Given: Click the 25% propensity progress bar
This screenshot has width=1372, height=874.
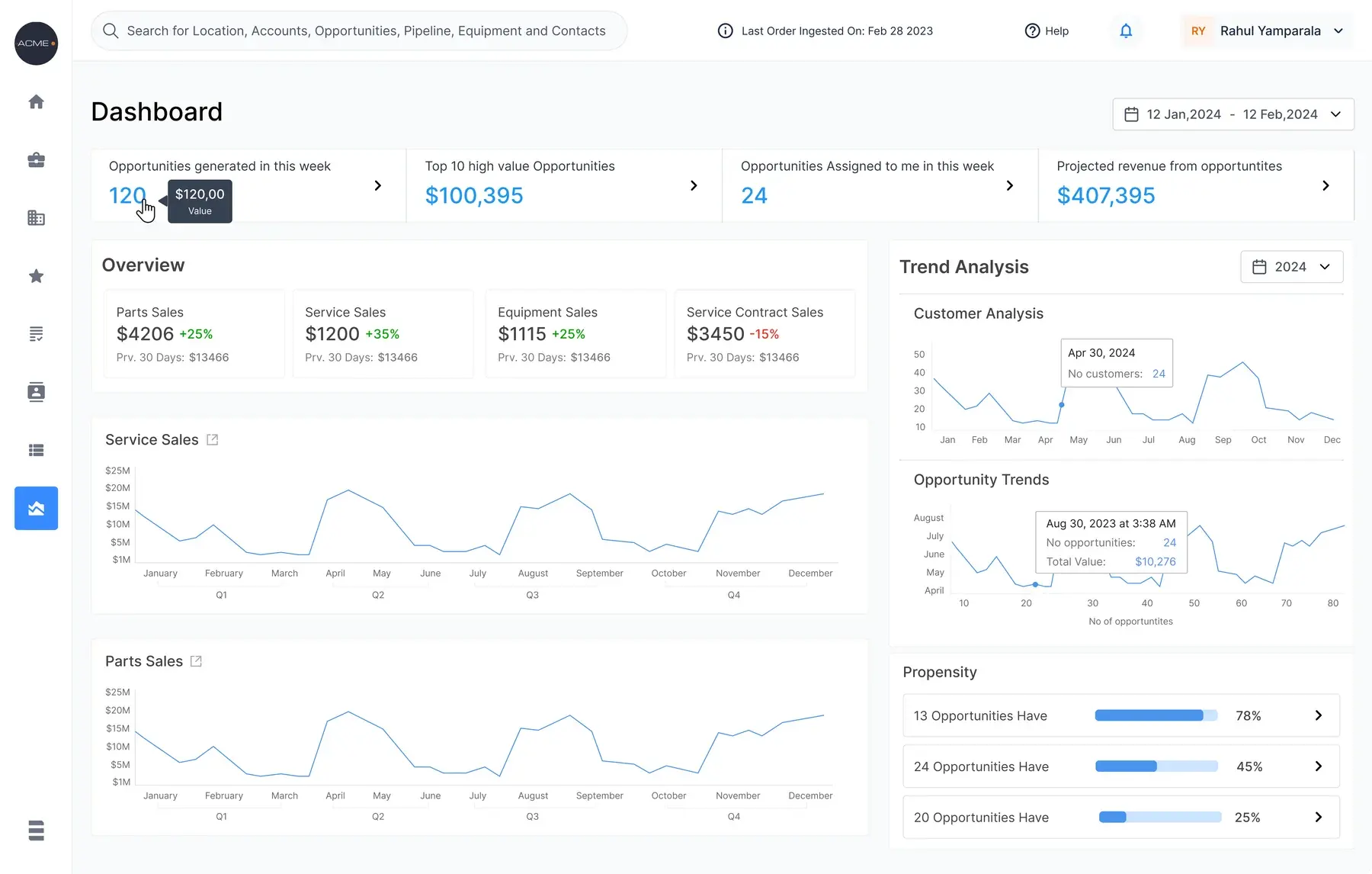Looking at the screenshot, I should pyautogui.click(x=1159, y=817).
